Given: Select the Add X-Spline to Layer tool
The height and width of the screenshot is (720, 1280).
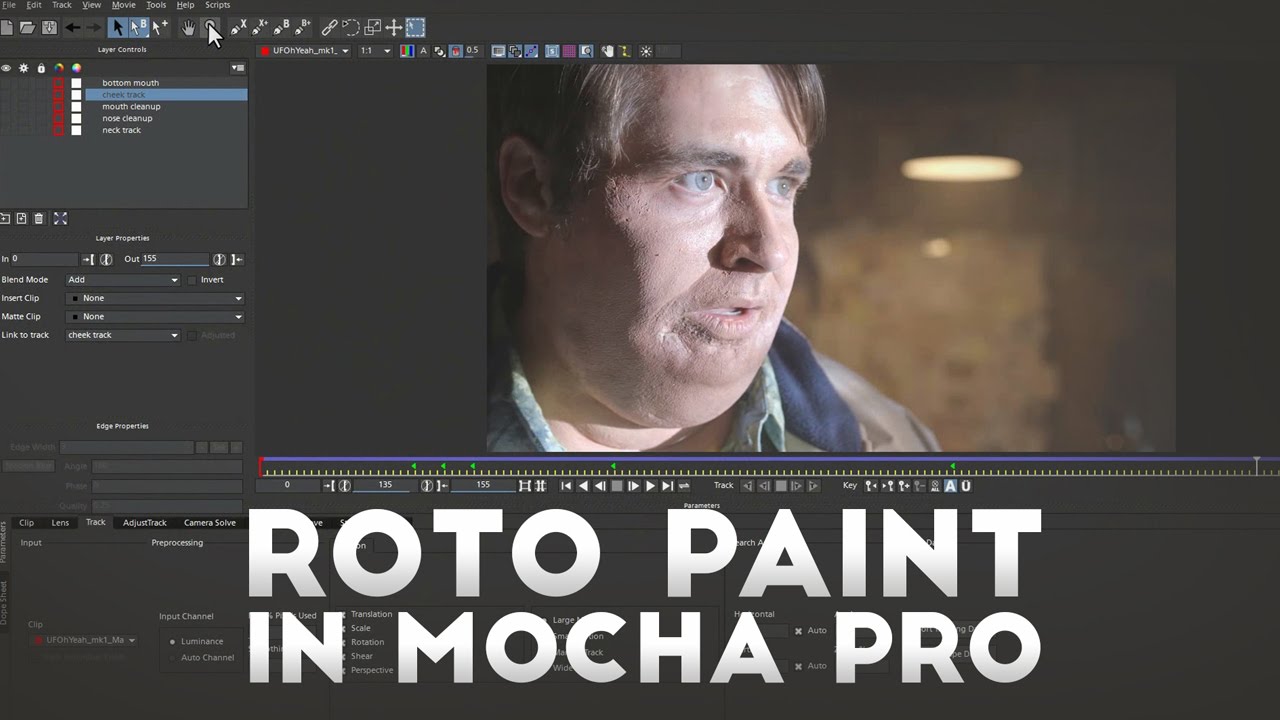Looking at the screenshot, I should click(261, 28).
